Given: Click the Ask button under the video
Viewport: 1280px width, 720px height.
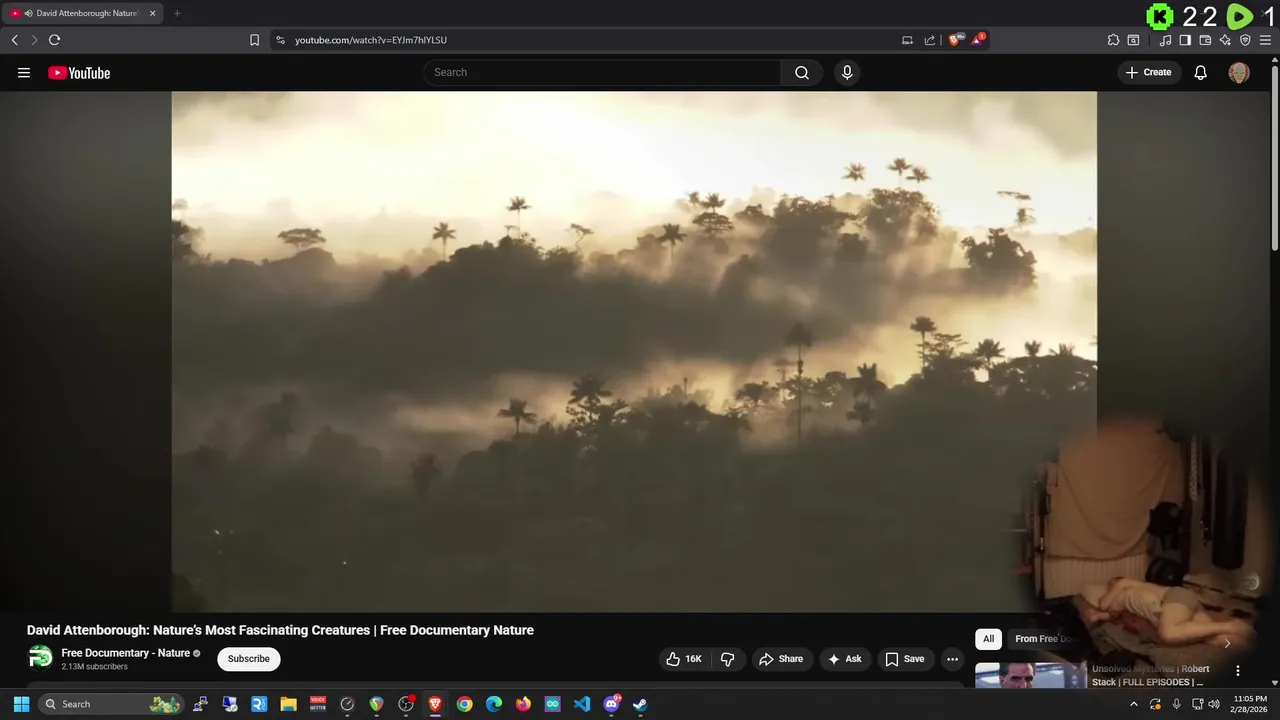Looking at the screenshot, I should click(845, 659).
